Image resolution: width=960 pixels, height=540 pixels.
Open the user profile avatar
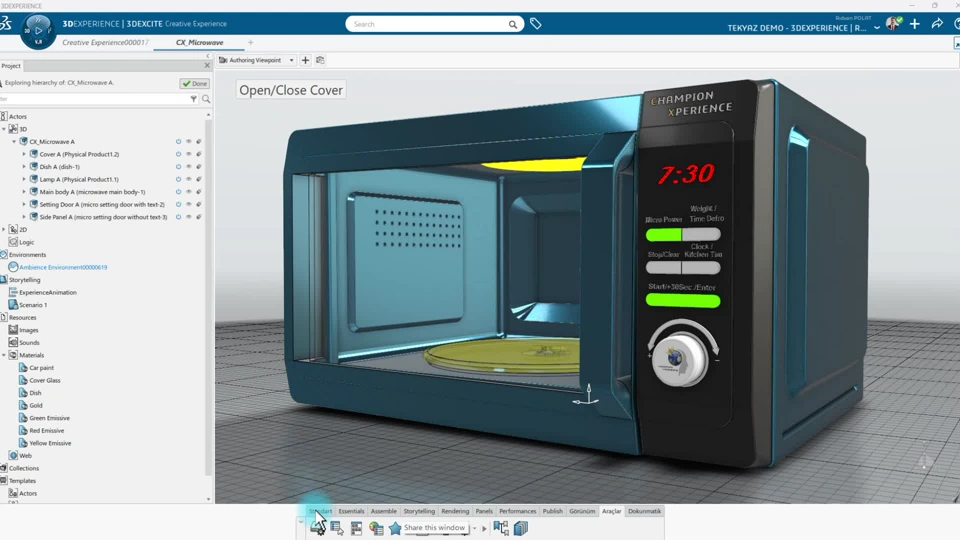pyautogui.click(x=893, y=24)
